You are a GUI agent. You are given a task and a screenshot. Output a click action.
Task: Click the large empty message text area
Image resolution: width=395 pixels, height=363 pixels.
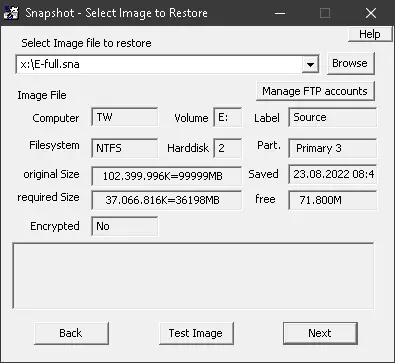[x=193, y=276]
